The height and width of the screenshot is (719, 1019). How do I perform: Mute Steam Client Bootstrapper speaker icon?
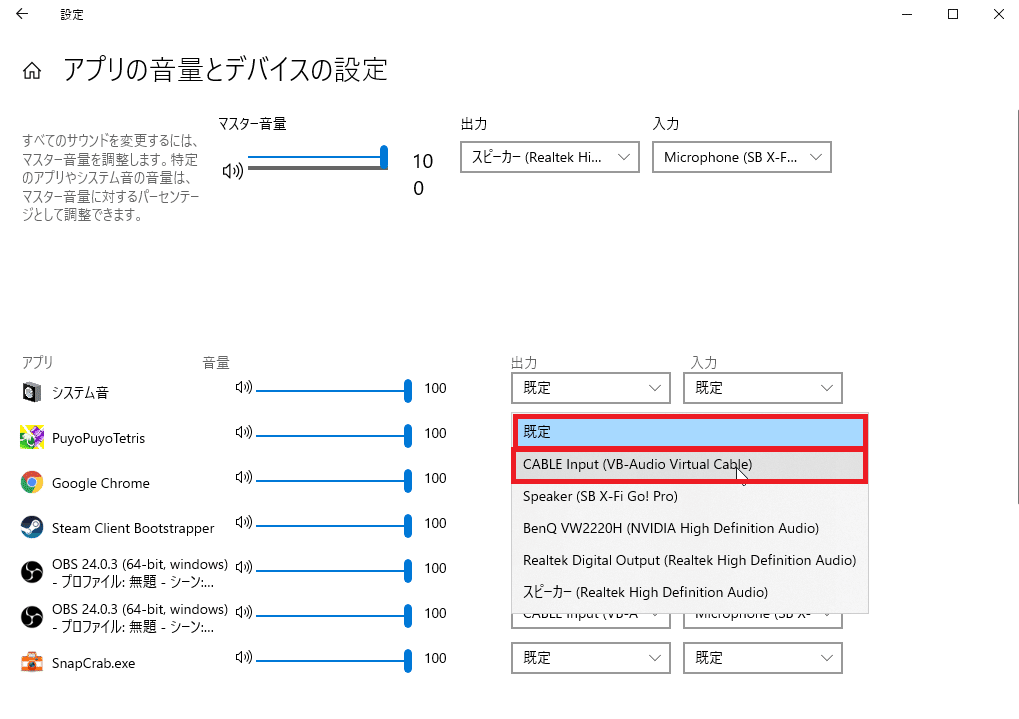click(244, 522)
